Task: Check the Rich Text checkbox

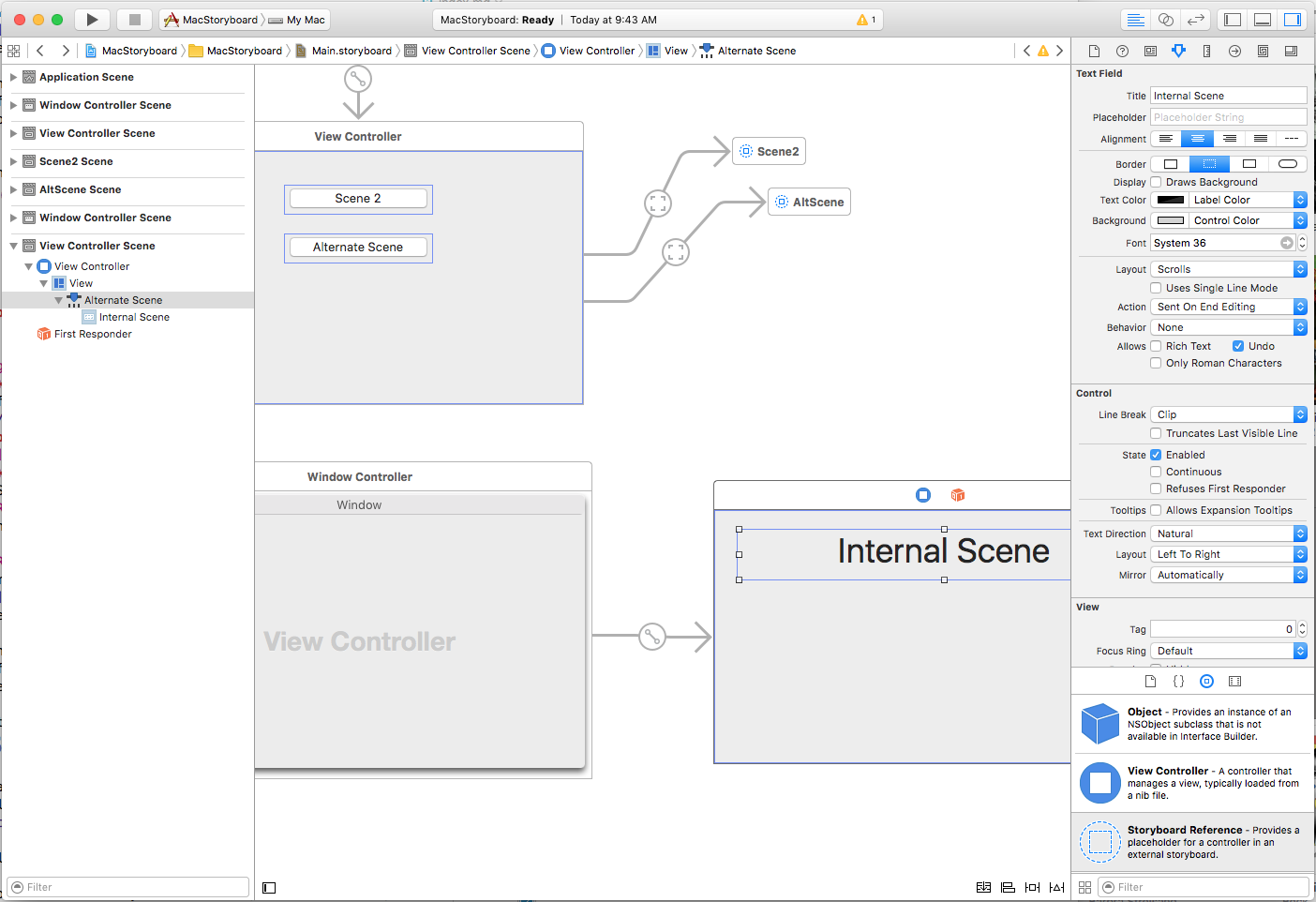Action: tap(1155, 346)
